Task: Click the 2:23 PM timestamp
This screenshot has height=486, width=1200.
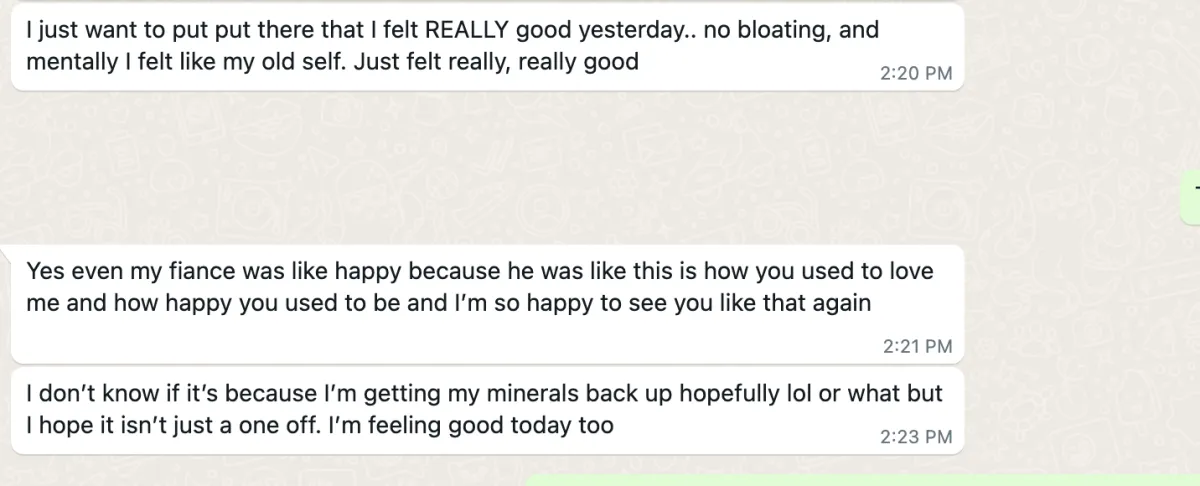Action: [x=915, y=437]
